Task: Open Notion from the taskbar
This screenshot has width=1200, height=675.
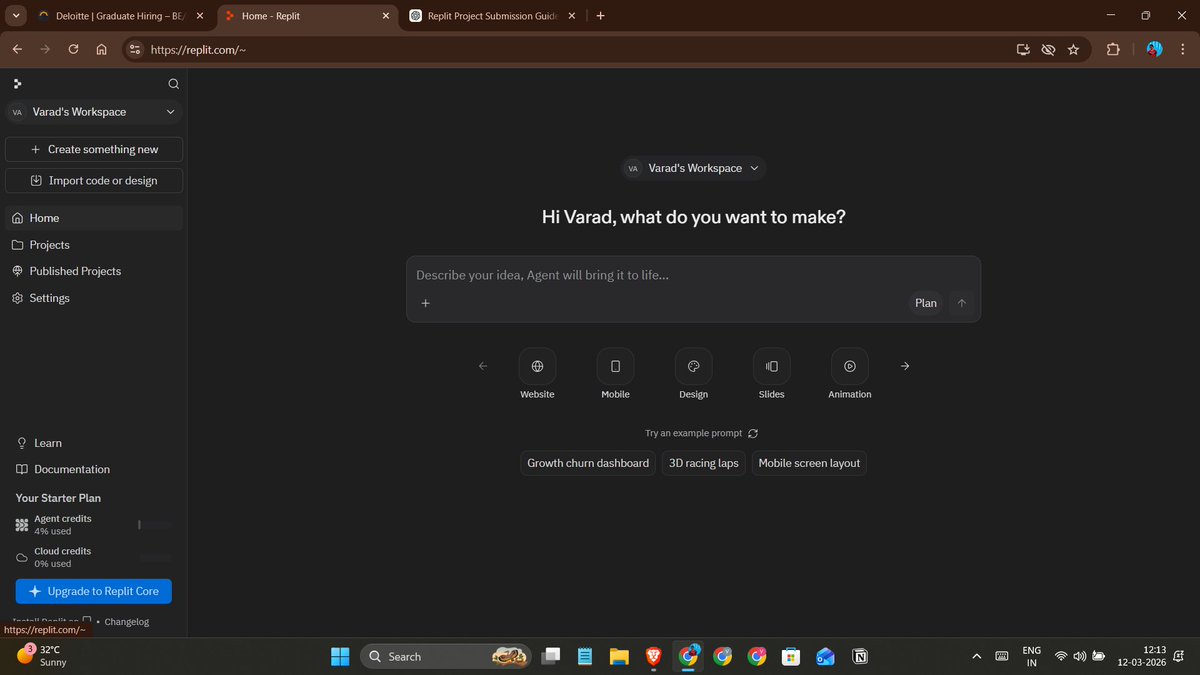Action: pos(860,656)
